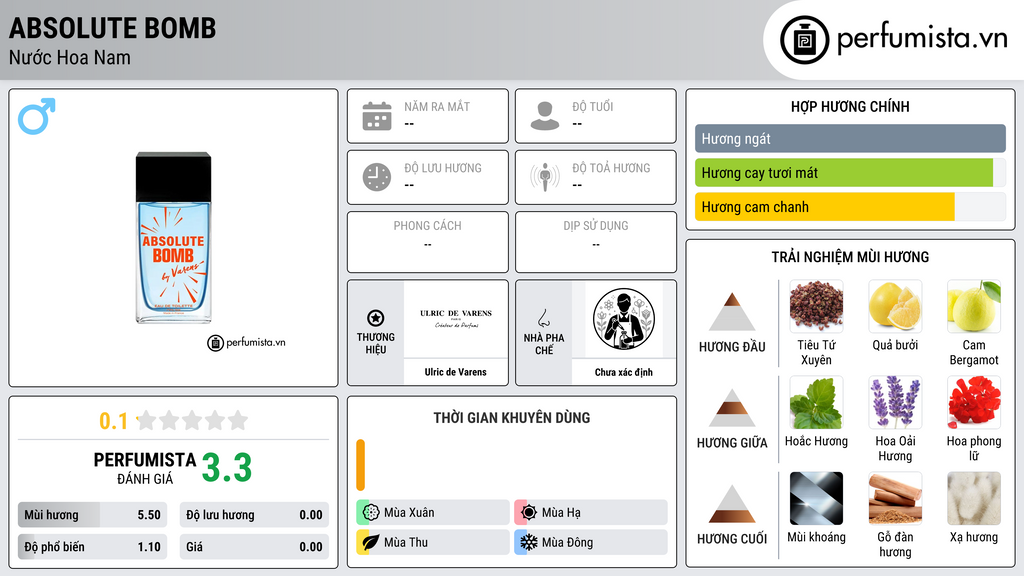Click the star badge Thương hiệu icon
Screen dimensions: 1024x576
pyautogui.click(x=376, y=318)
